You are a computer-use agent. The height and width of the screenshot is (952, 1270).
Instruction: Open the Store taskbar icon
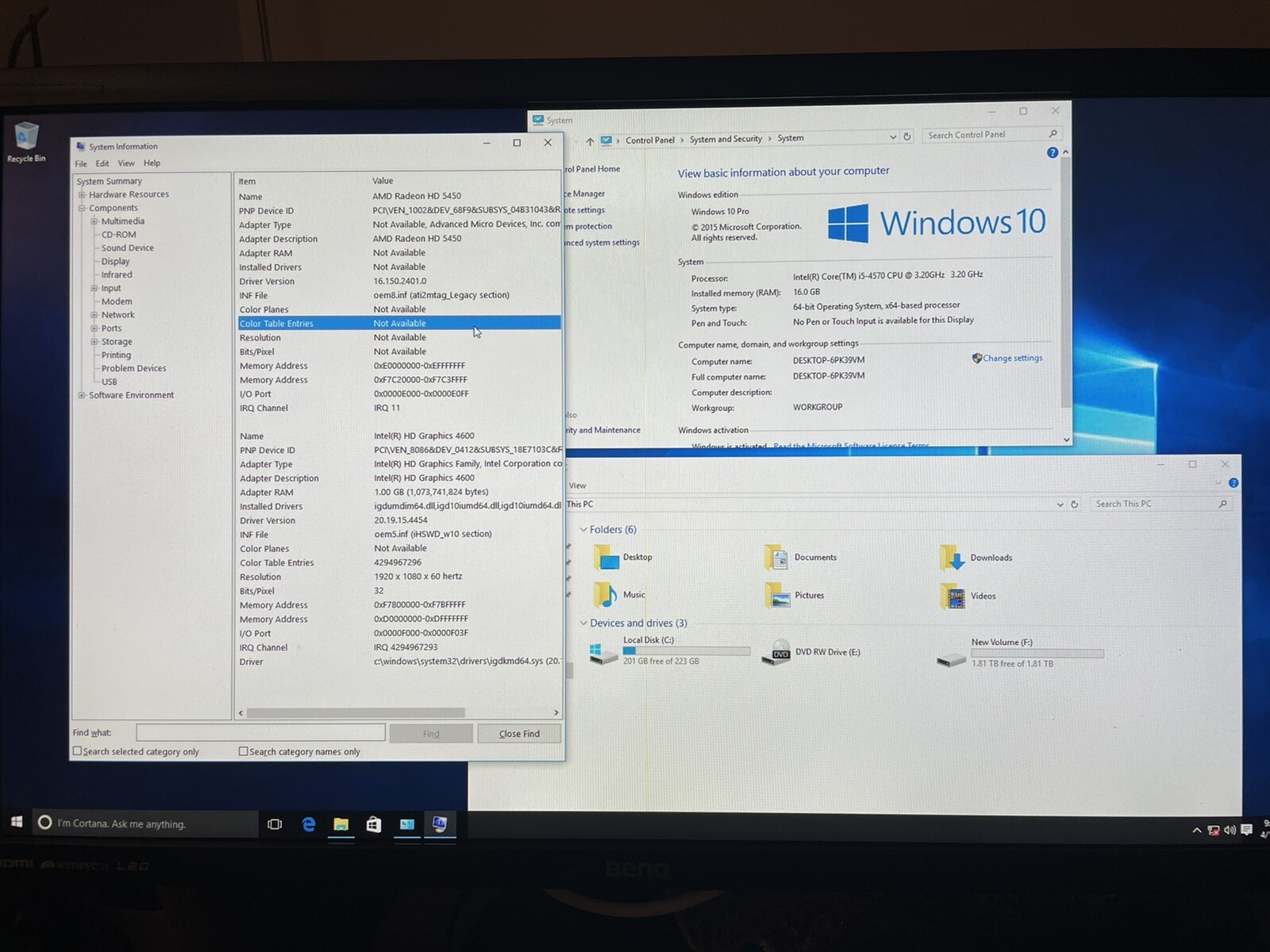click(374, 825)
